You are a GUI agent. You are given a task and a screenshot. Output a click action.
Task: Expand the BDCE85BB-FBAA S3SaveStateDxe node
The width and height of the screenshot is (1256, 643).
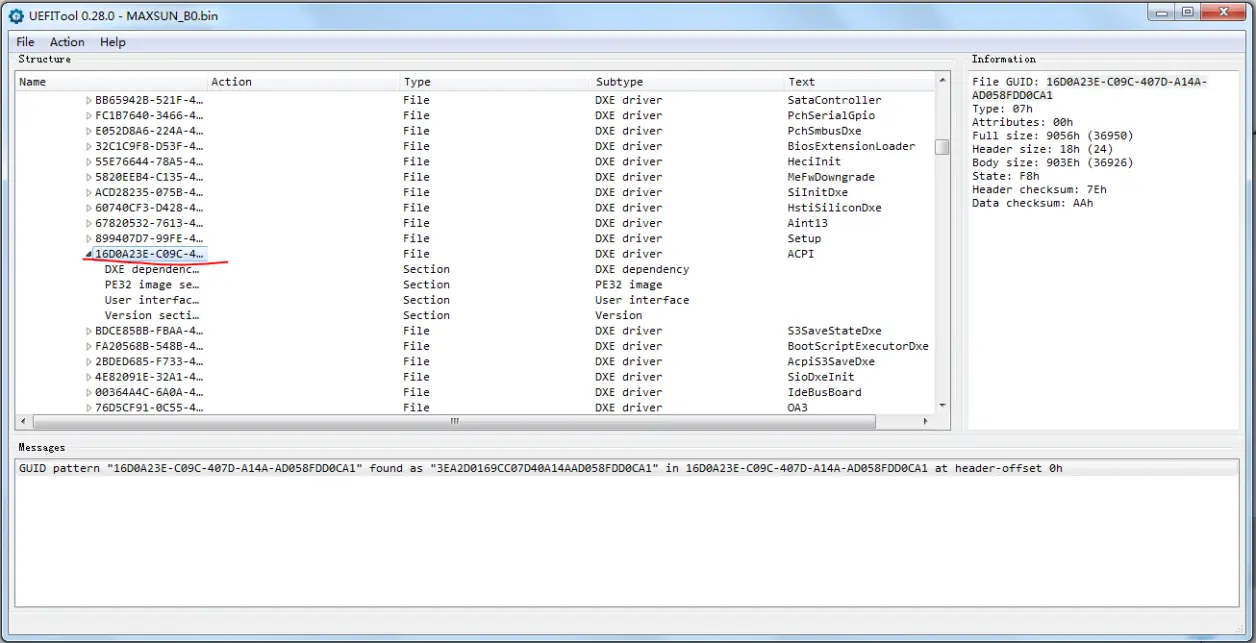click(x=88, y=331)
